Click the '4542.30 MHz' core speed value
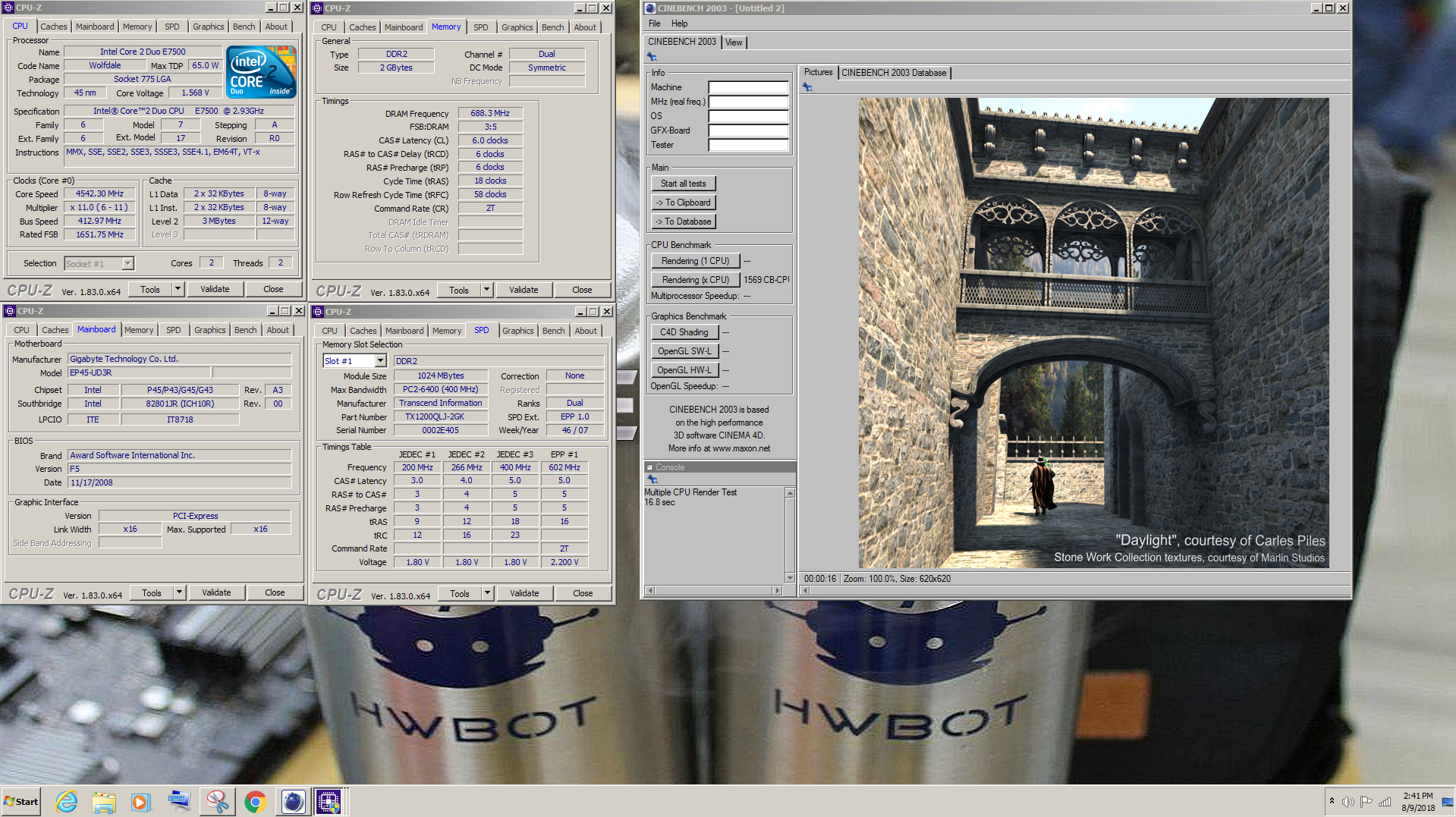 point(99,193)
